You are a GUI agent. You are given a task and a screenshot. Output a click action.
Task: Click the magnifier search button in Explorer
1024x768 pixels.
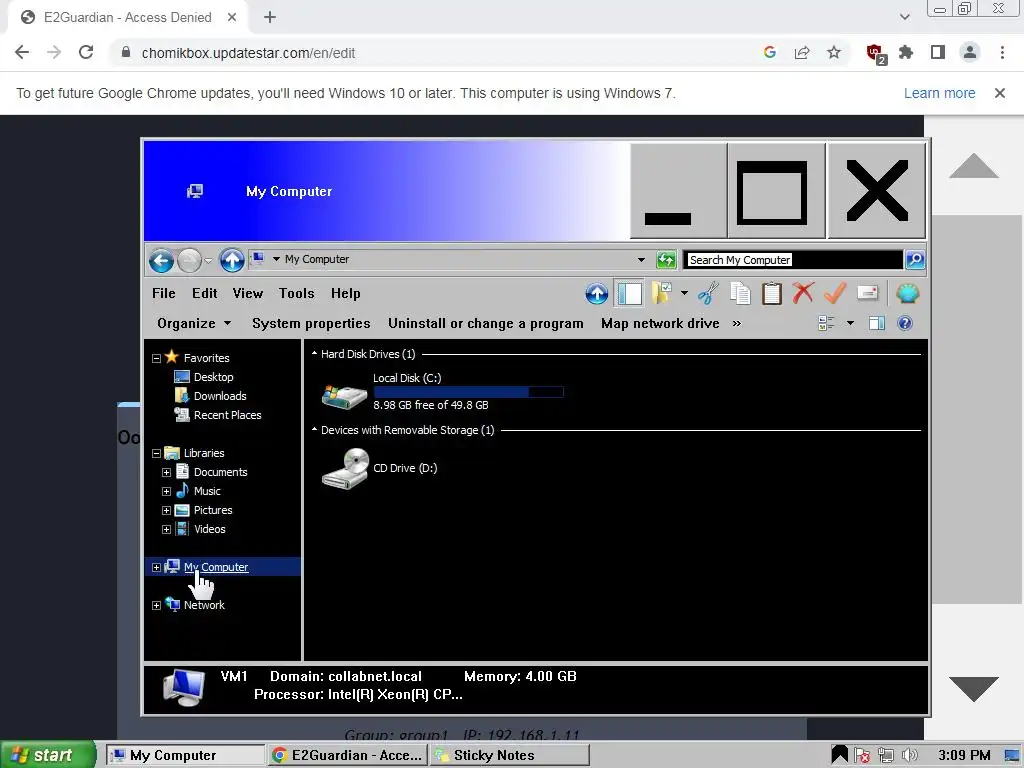914,260
